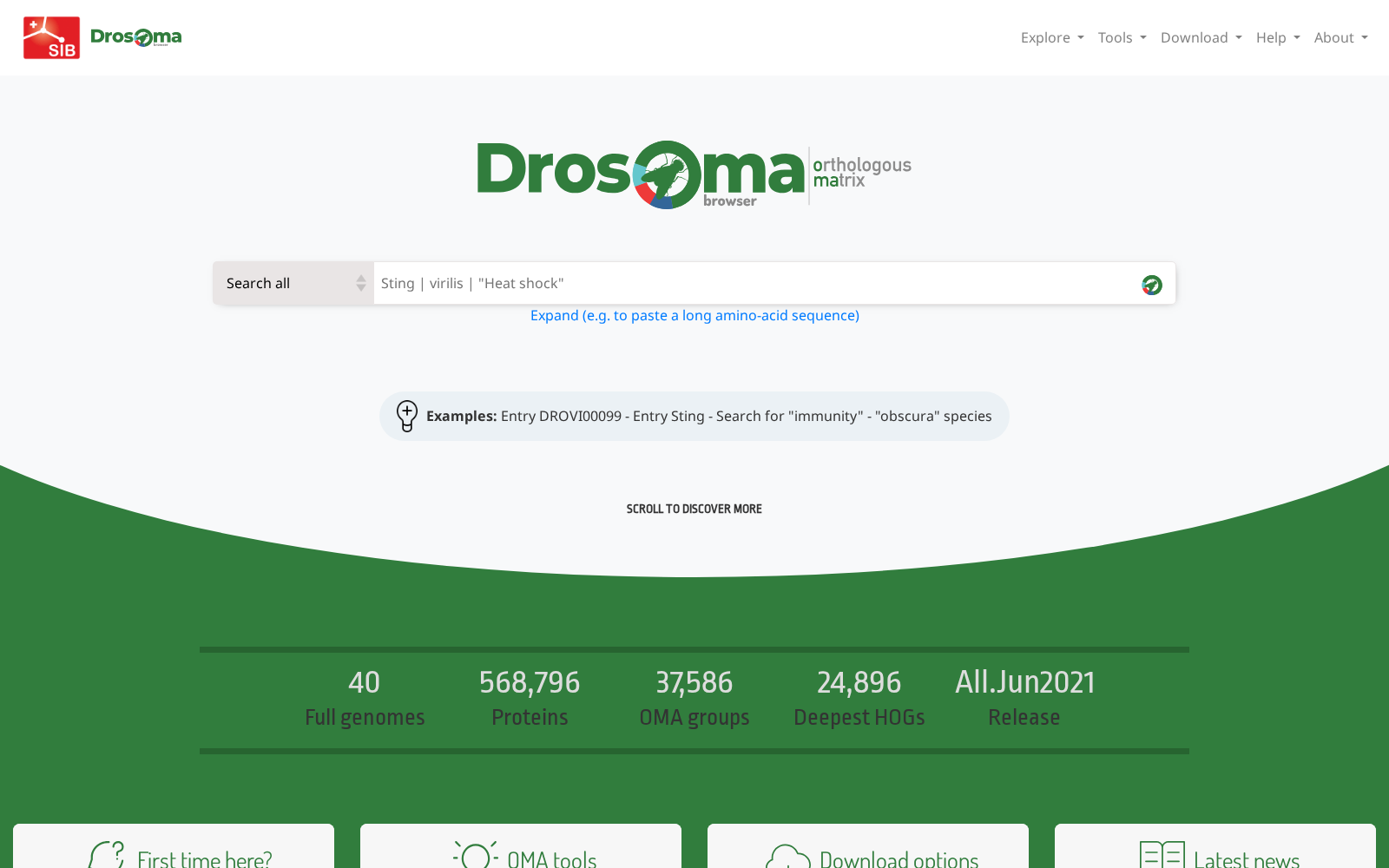Image resolution: width=1389 pixels, height=868 pixels.
Task: Click the SIB logo icon
Action: 51,37
